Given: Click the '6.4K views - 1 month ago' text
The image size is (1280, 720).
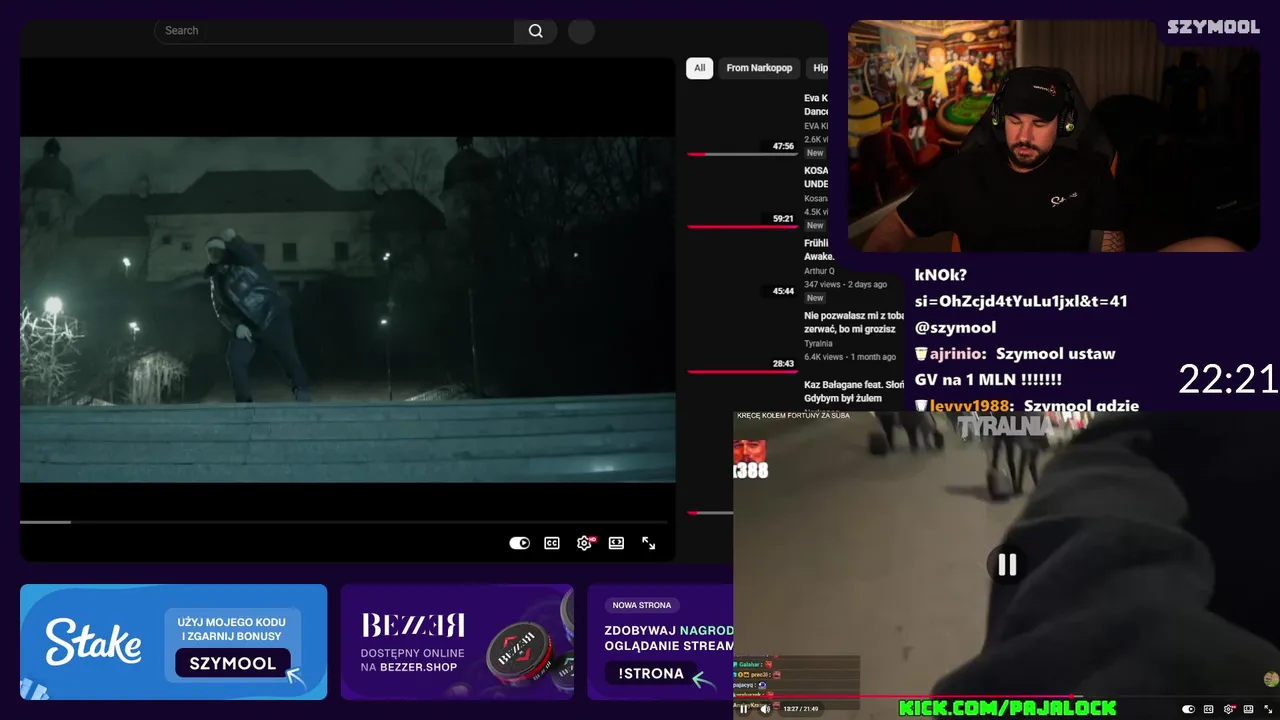Looking at the screenshot, I should (x=850, y=357).
